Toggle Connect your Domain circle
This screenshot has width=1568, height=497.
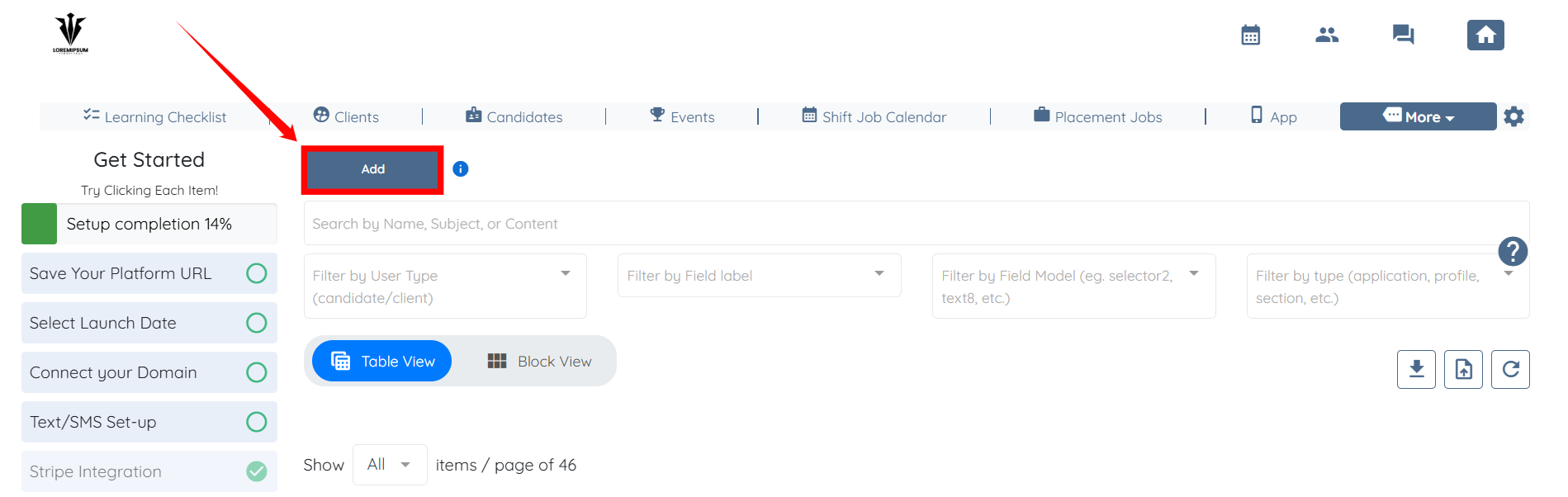pyautogui.click(x=257, y=372)
